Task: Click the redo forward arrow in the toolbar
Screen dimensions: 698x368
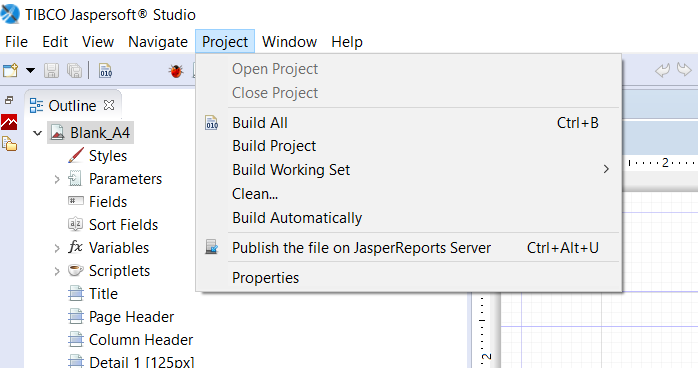Action: pyautogui.click(x=684, y=69)
